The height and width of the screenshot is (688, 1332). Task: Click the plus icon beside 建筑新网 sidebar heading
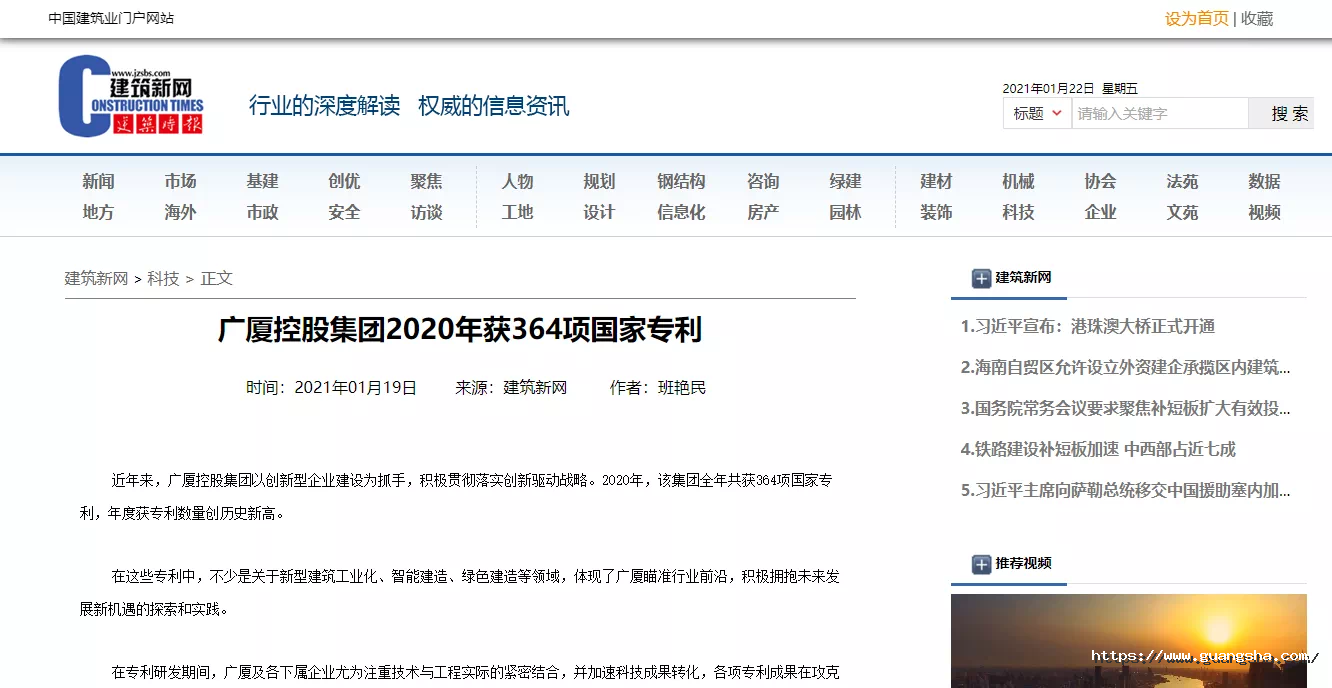coord(981,279)
